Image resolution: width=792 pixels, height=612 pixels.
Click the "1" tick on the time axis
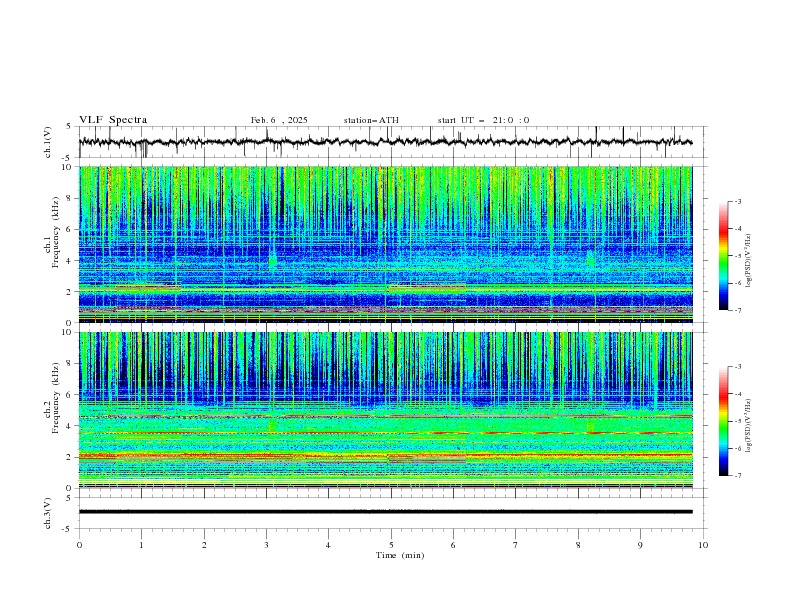point(141,545)
